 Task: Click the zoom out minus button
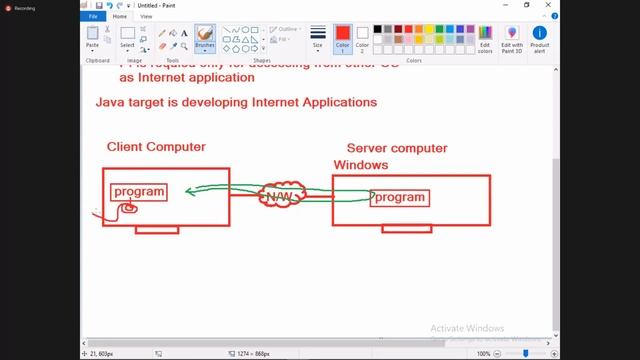[x=497, y=354]
